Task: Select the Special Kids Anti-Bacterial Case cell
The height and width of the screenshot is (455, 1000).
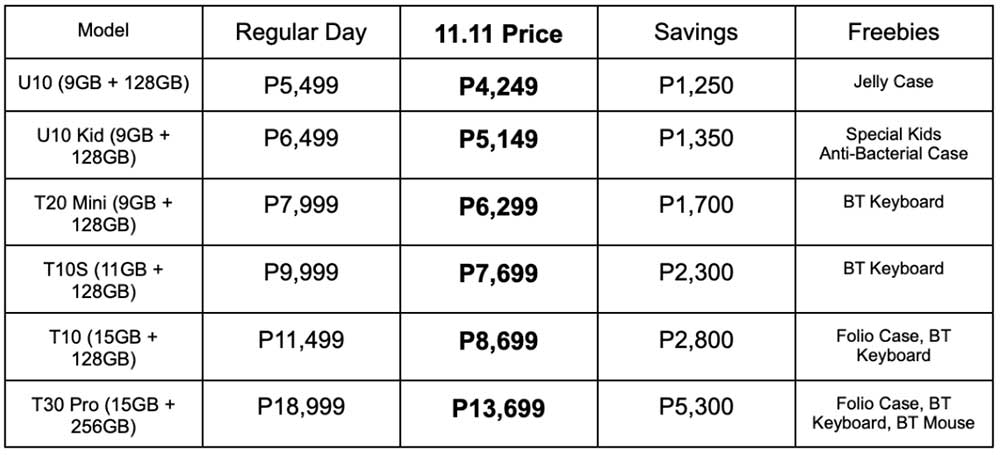Action: [x=893, y=145]
